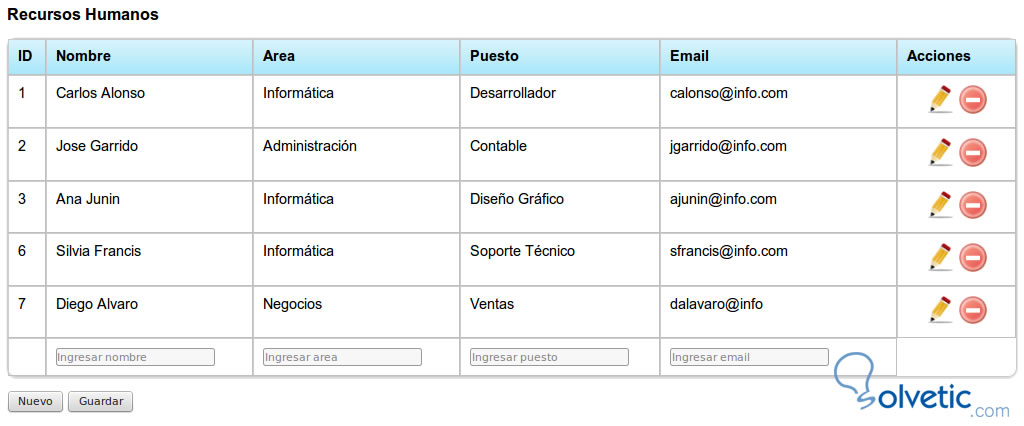Edit the Silvia Francis entry
The image size is (1024, 426).
click(940, 257)
